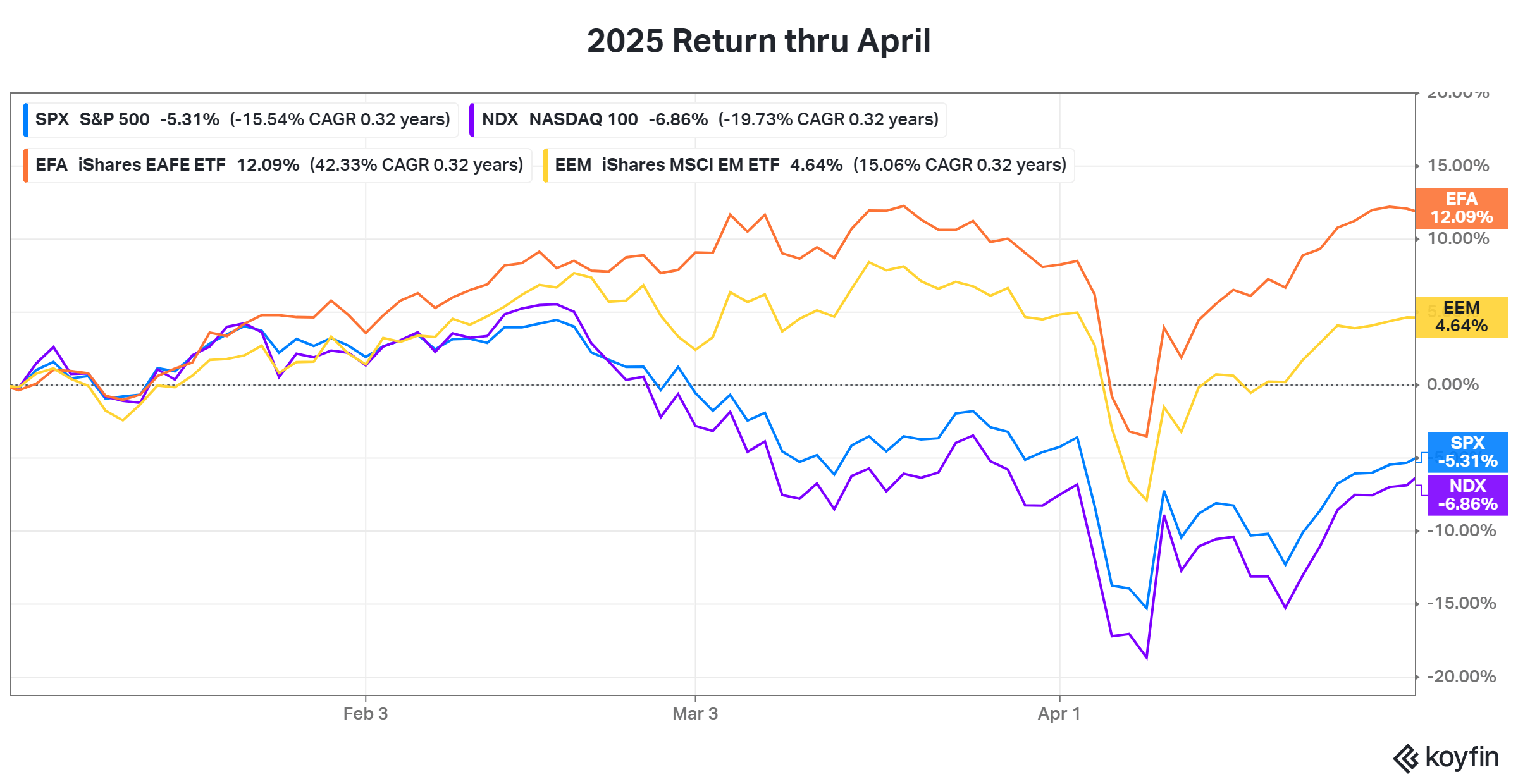Click the koyfin wordmark text
Image resolution: width=1518 pixels, height=784 pixels.
[x=1462, y=757]
